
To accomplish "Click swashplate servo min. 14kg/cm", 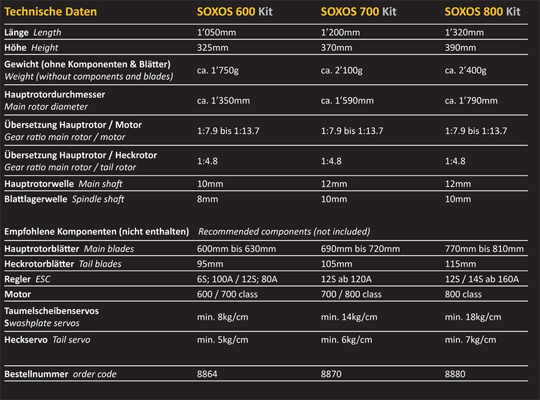I will point(349,317).
